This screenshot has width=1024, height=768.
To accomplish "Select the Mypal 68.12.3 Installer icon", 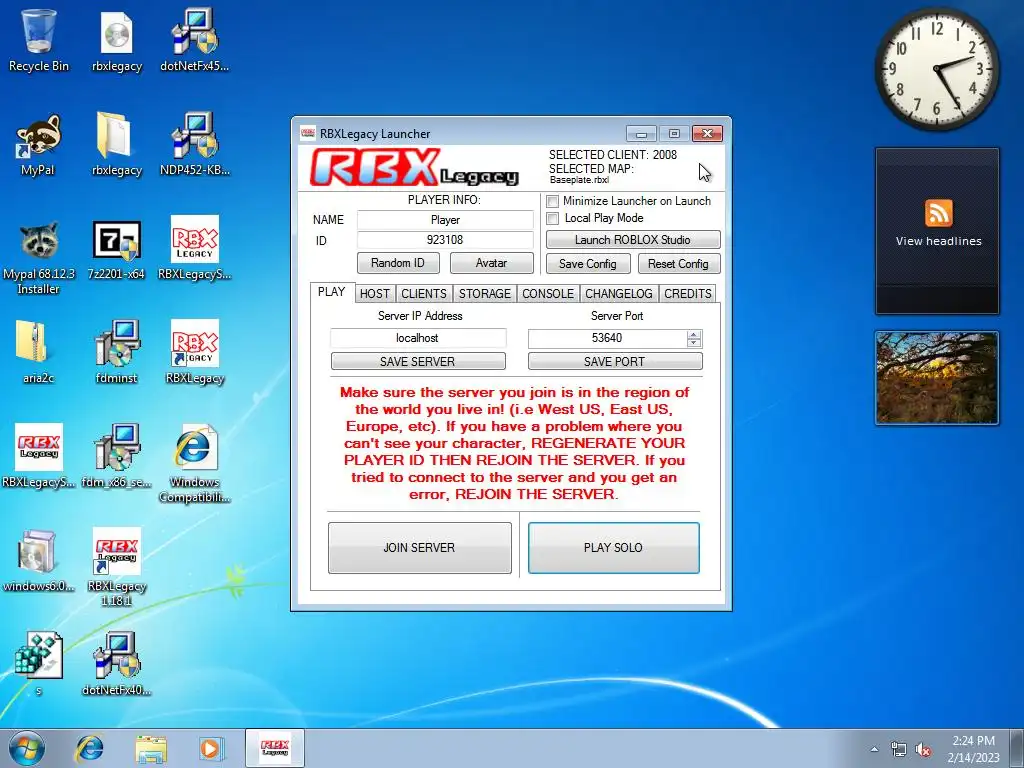I will [39, 256].
